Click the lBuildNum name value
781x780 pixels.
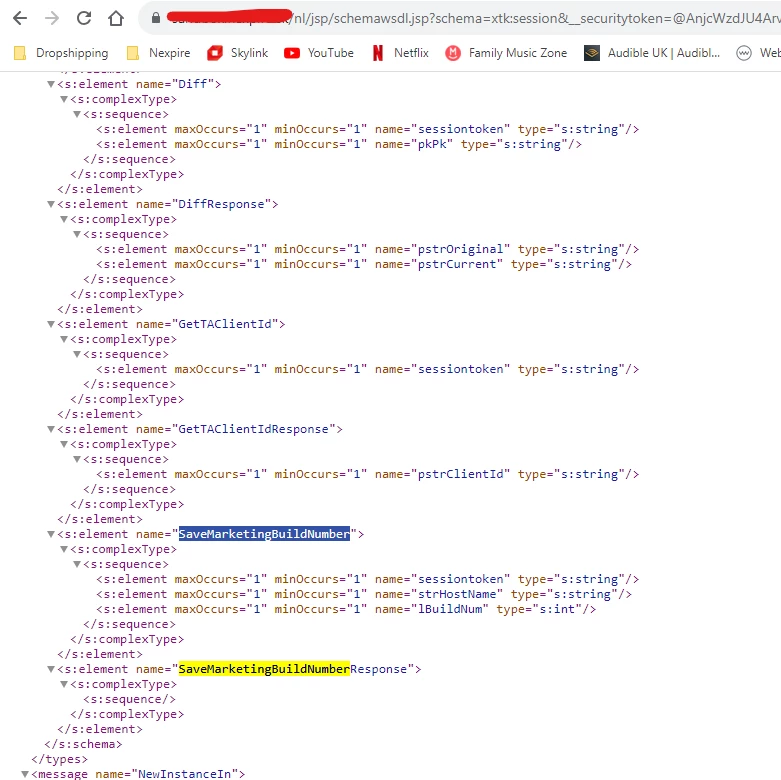[450, 609]
